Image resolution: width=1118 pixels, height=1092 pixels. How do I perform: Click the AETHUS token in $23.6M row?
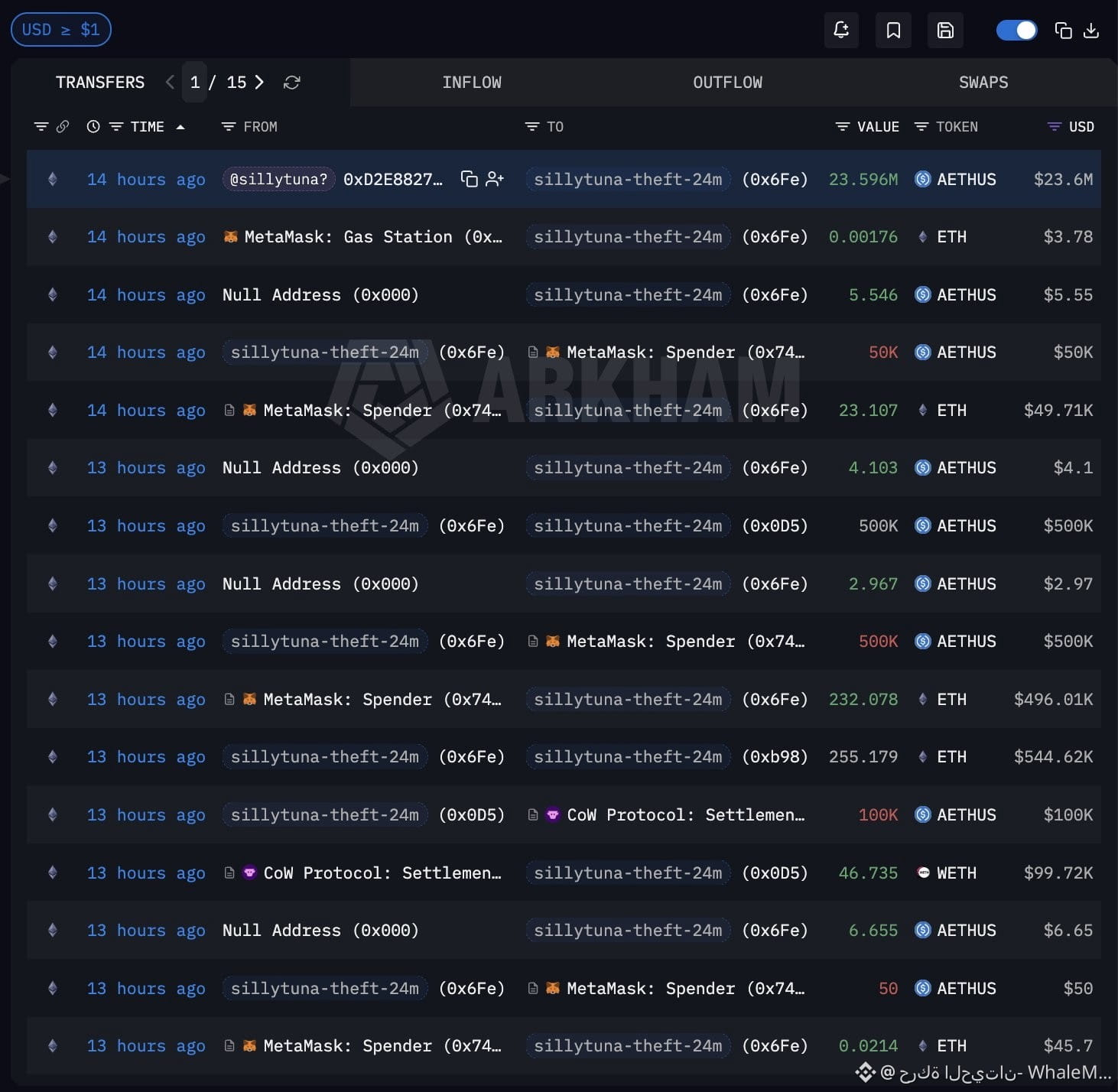pos(956,180)
